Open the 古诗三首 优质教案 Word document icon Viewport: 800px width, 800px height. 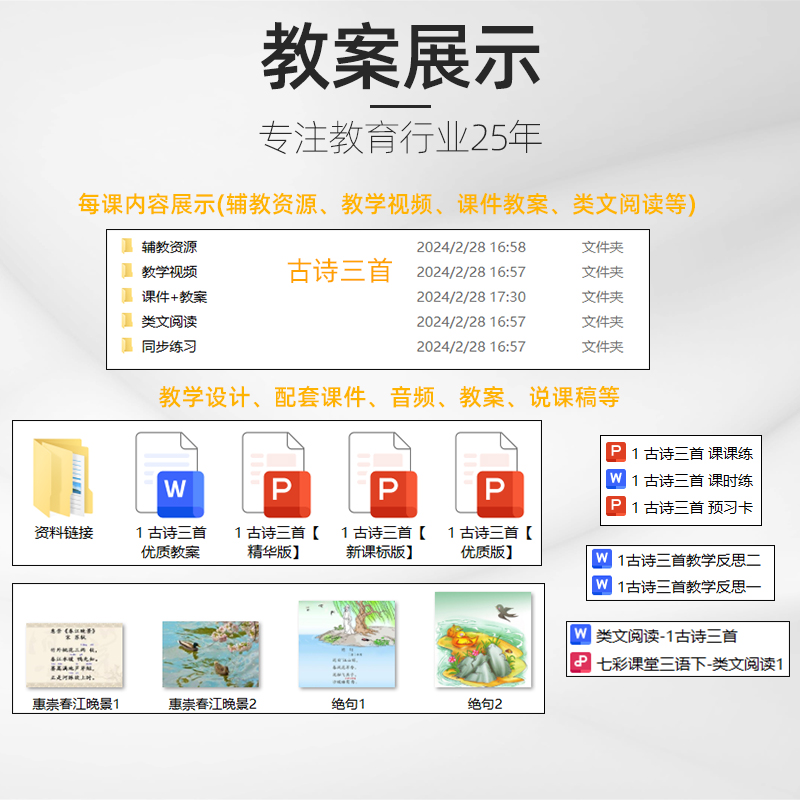tap(169, 475)
